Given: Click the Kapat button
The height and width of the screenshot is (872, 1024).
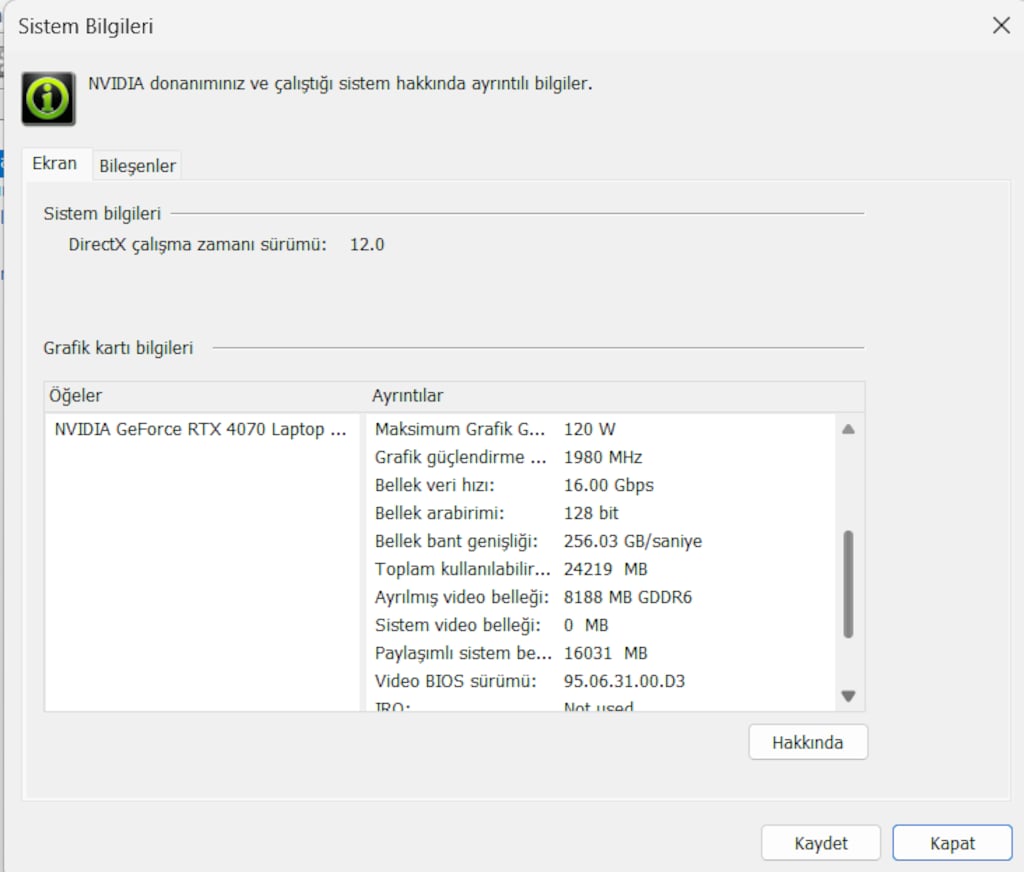Looking at the screenshot, I should pos(952,843).
